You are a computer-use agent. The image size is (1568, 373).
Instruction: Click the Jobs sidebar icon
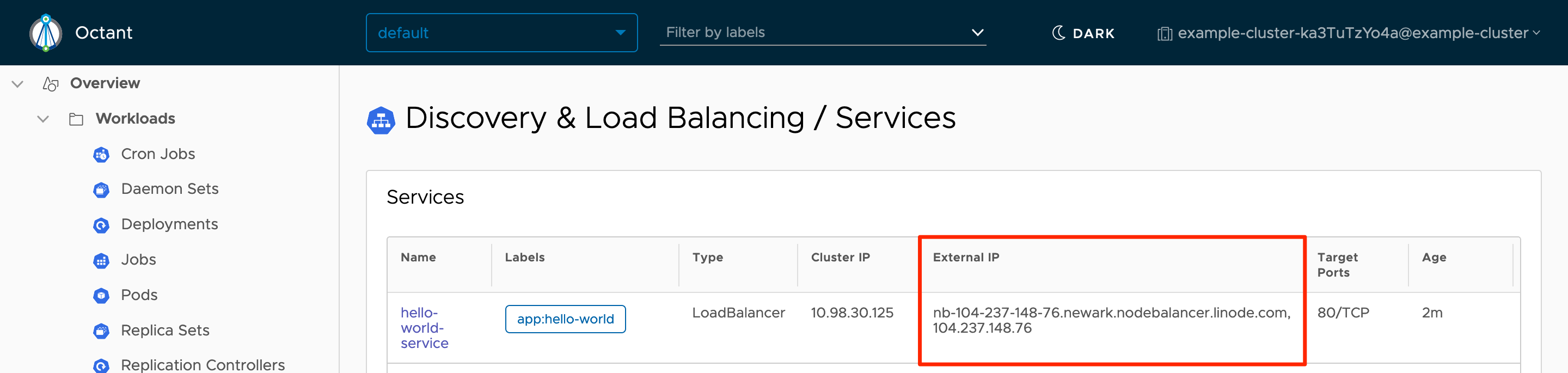101,260
